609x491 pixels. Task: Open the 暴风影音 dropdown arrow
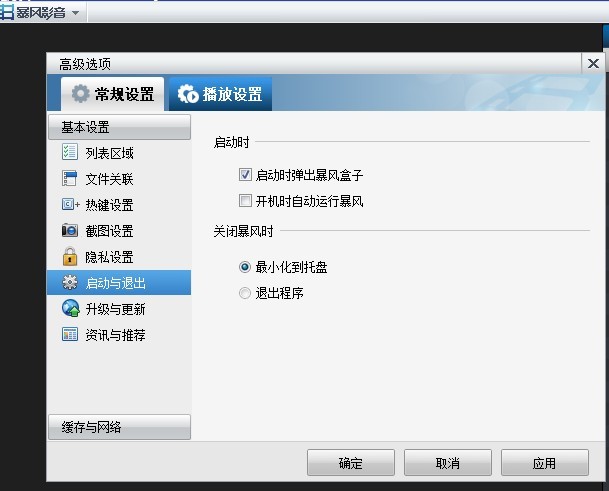point(75,13)
